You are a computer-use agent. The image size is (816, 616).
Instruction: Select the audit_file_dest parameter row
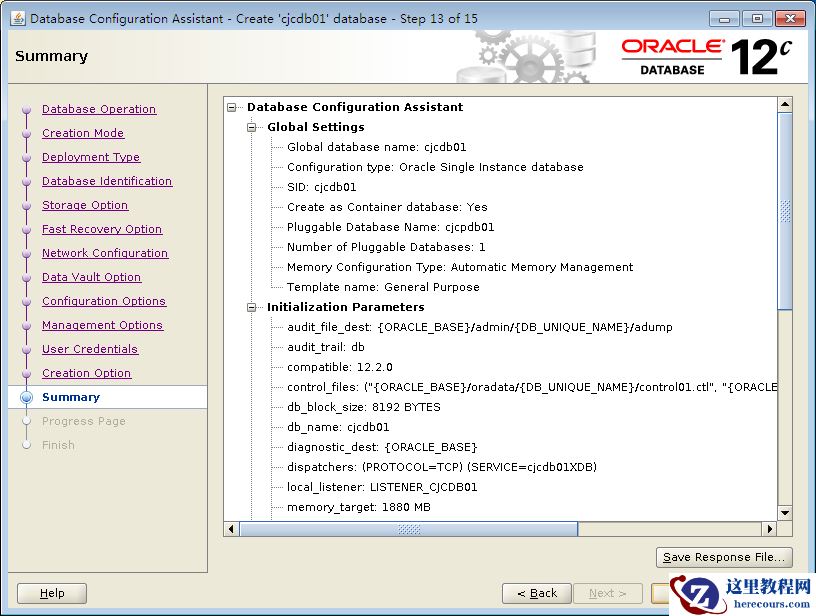click(x=480, y=327)
